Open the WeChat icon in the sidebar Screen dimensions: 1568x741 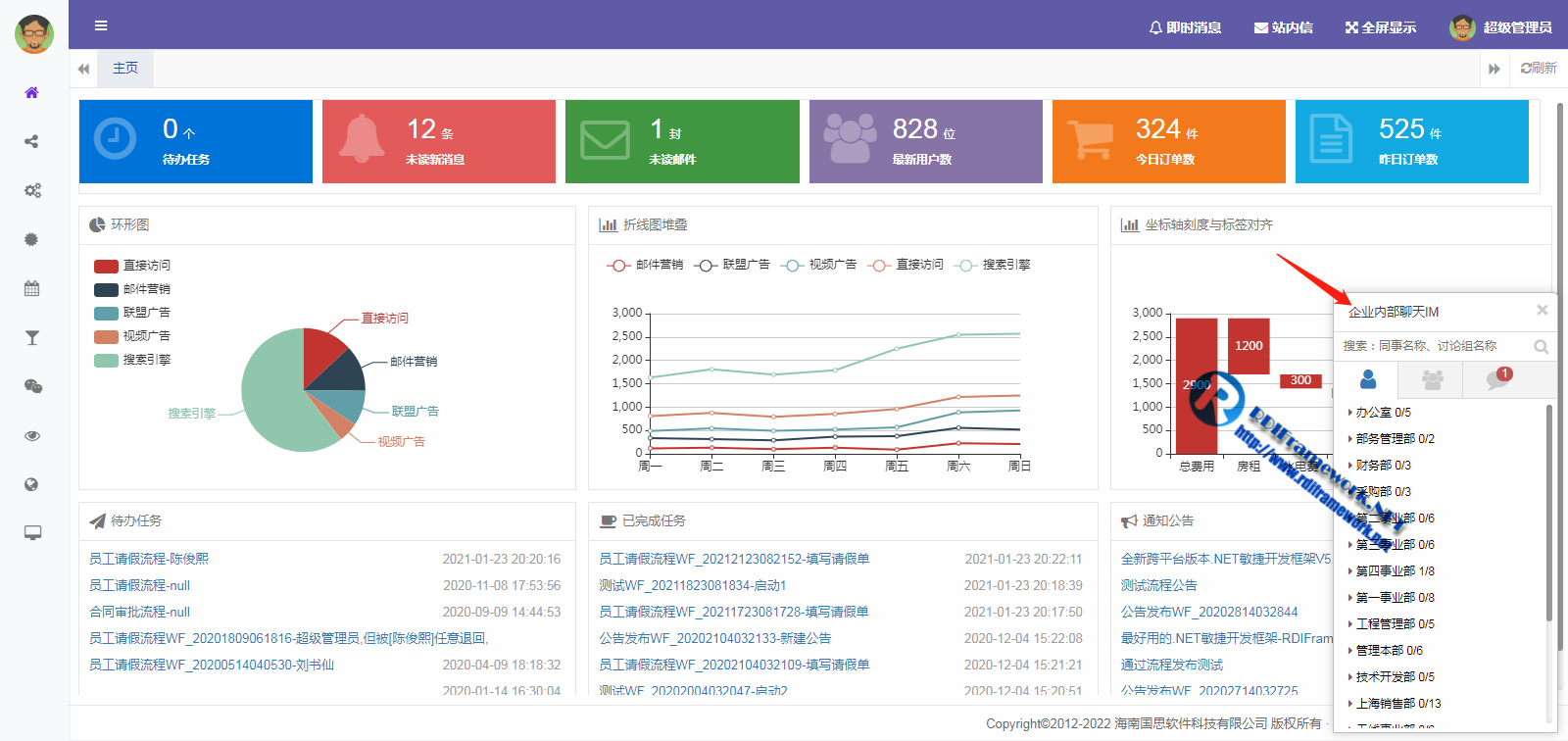point(32,386)
